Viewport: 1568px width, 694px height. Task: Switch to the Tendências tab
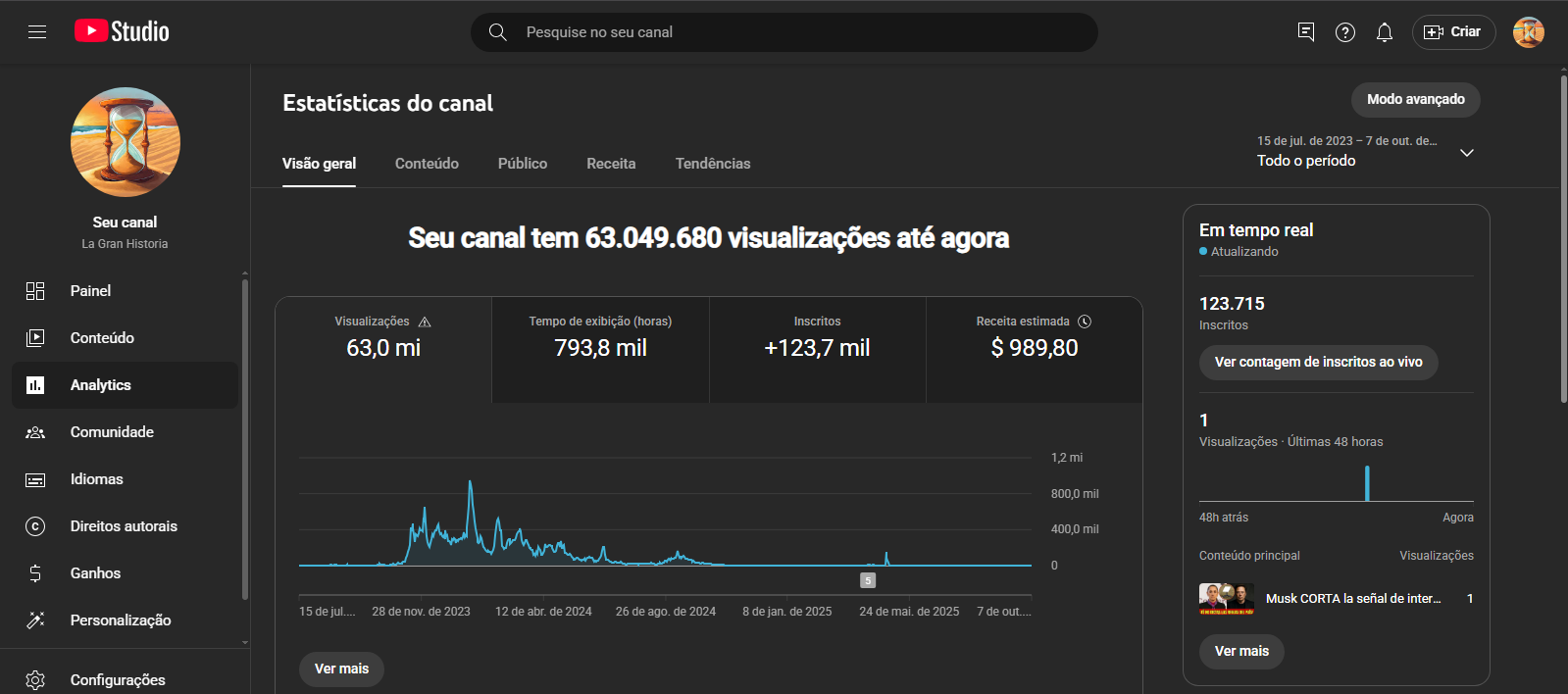tap(713, 164)
